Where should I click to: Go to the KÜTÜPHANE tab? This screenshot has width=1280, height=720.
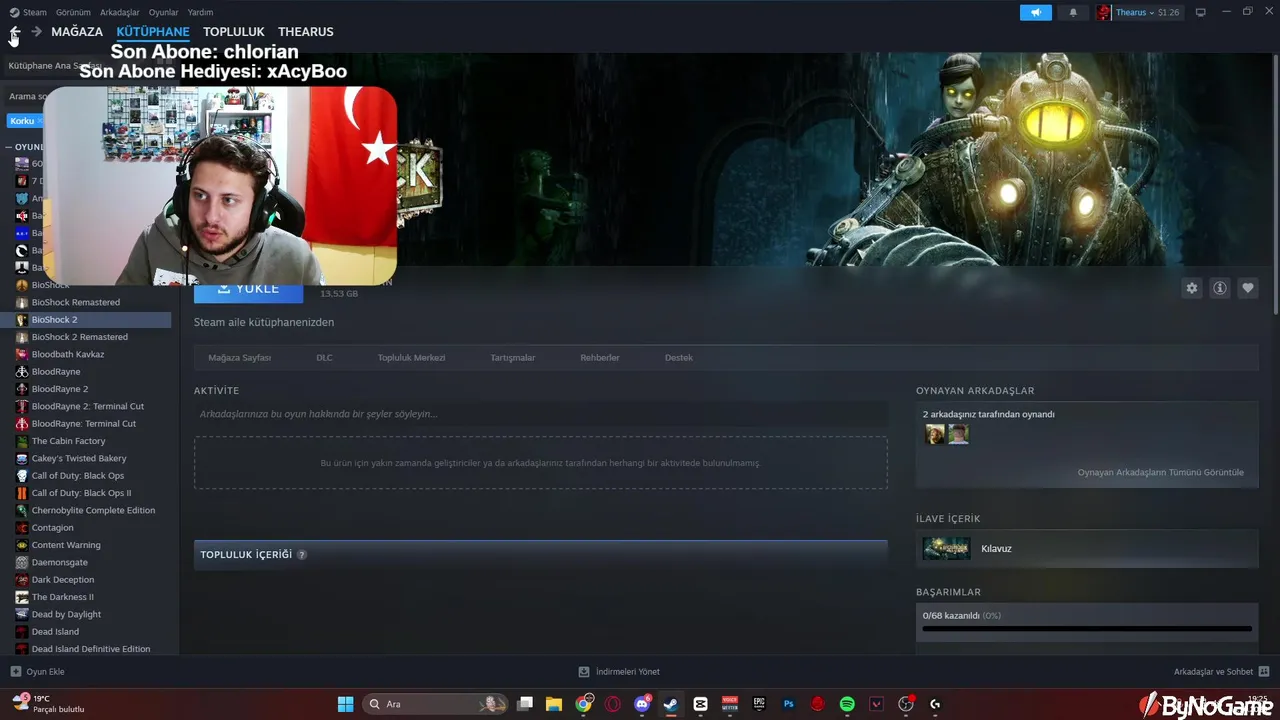point(153,32)
